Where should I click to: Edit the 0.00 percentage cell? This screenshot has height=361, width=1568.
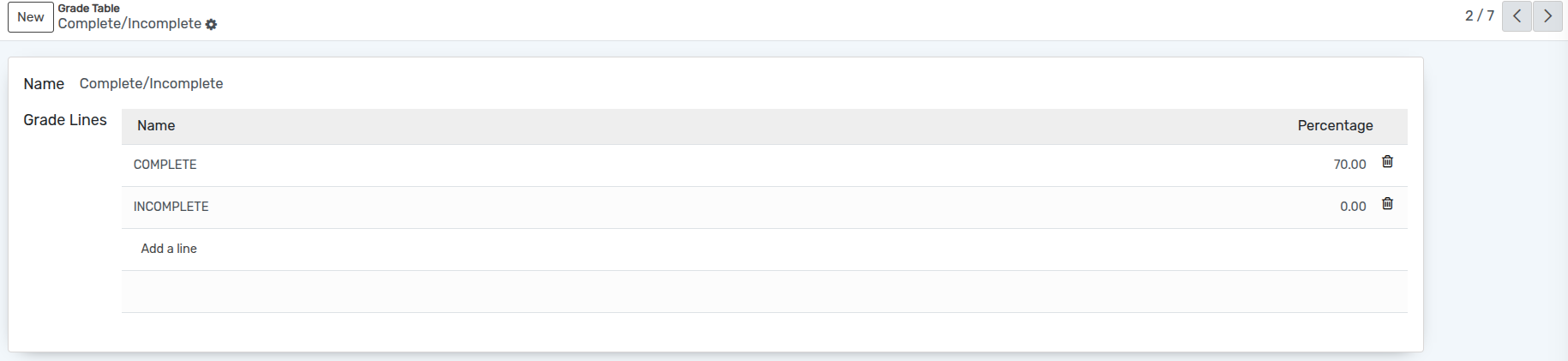click(1352, 207)
